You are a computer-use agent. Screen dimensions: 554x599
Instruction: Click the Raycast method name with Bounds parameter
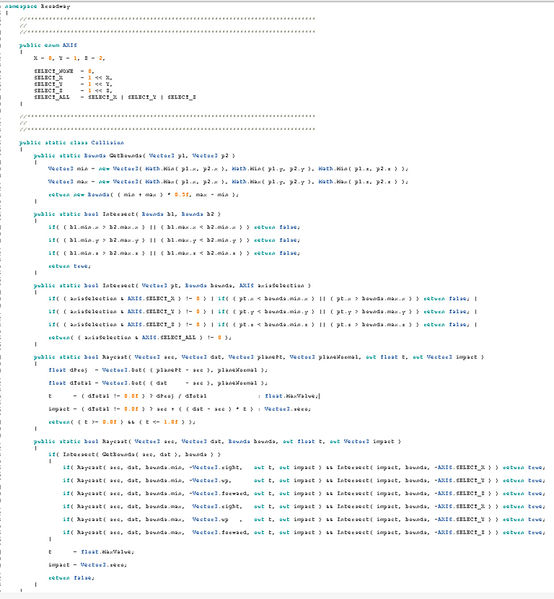pyautogui.click(x=115, y=441)
